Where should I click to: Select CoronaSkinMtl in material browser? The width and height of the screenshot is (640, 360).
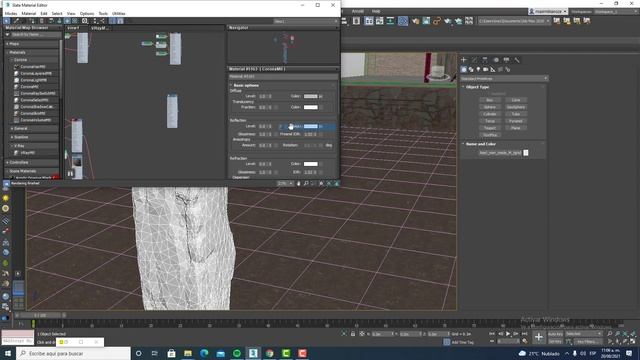(33, 113)
